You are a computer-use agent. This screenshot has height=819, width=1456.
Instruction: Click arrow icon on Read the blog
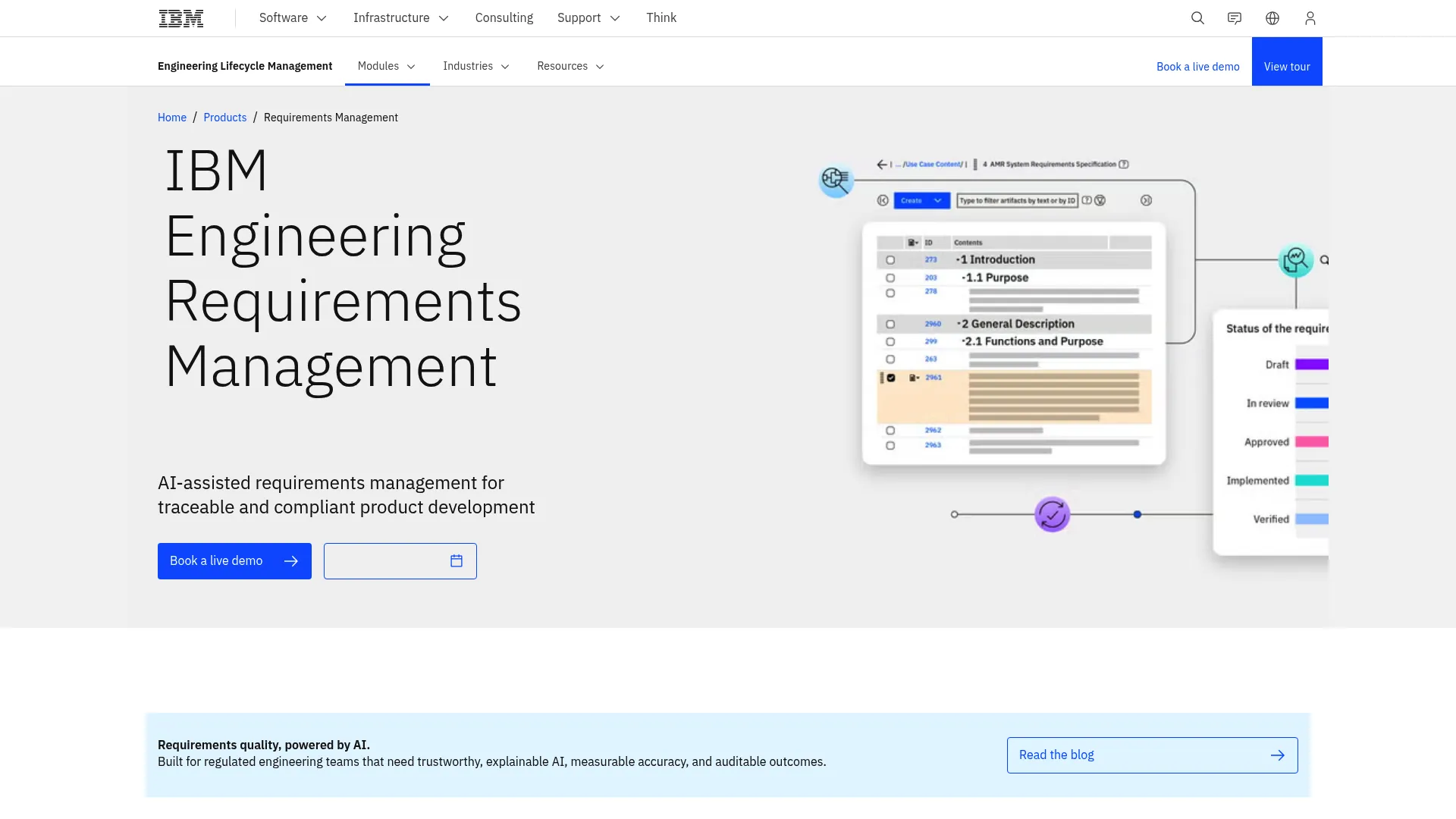coord(1278,755)
